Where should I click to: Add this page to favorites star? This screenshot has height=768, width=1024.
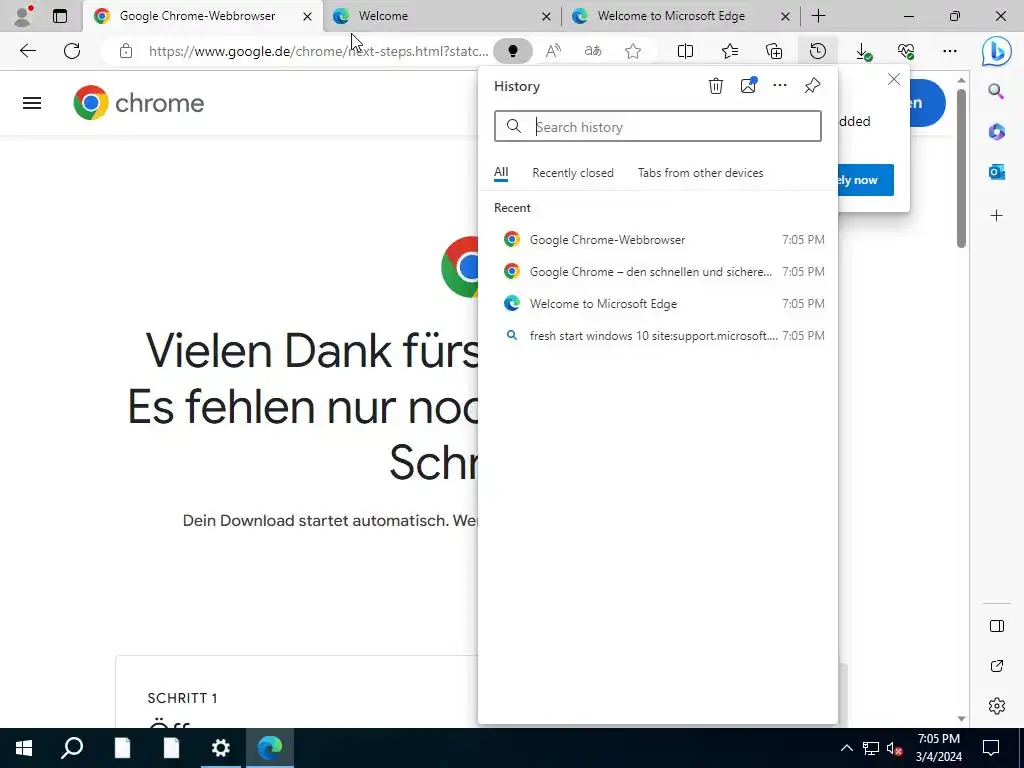pyautogui.click(x=633, y=51)
